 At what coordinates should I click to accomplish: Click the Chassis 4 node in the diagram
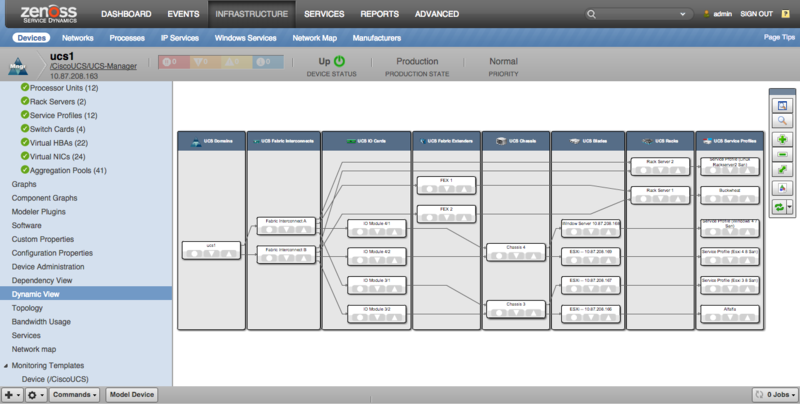point(516,252)
